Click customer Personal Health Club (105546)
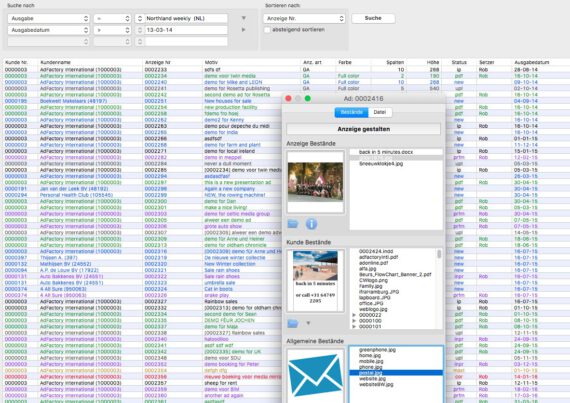 [x=76, y=195]
